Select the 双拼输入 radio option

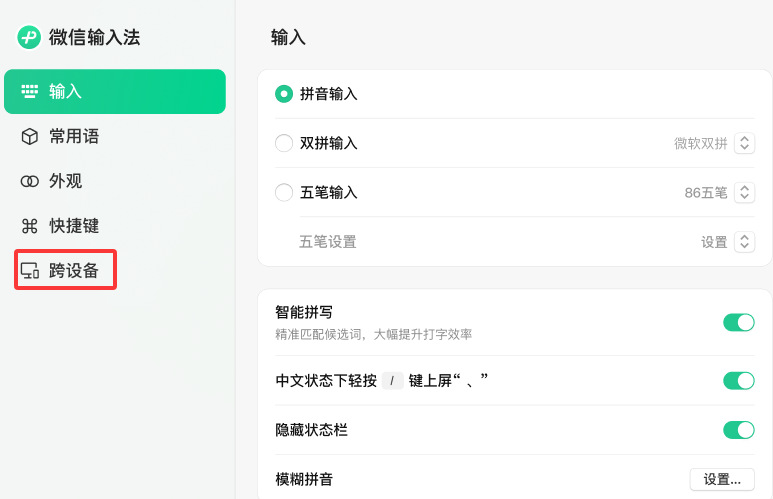[x=284, y=143]
